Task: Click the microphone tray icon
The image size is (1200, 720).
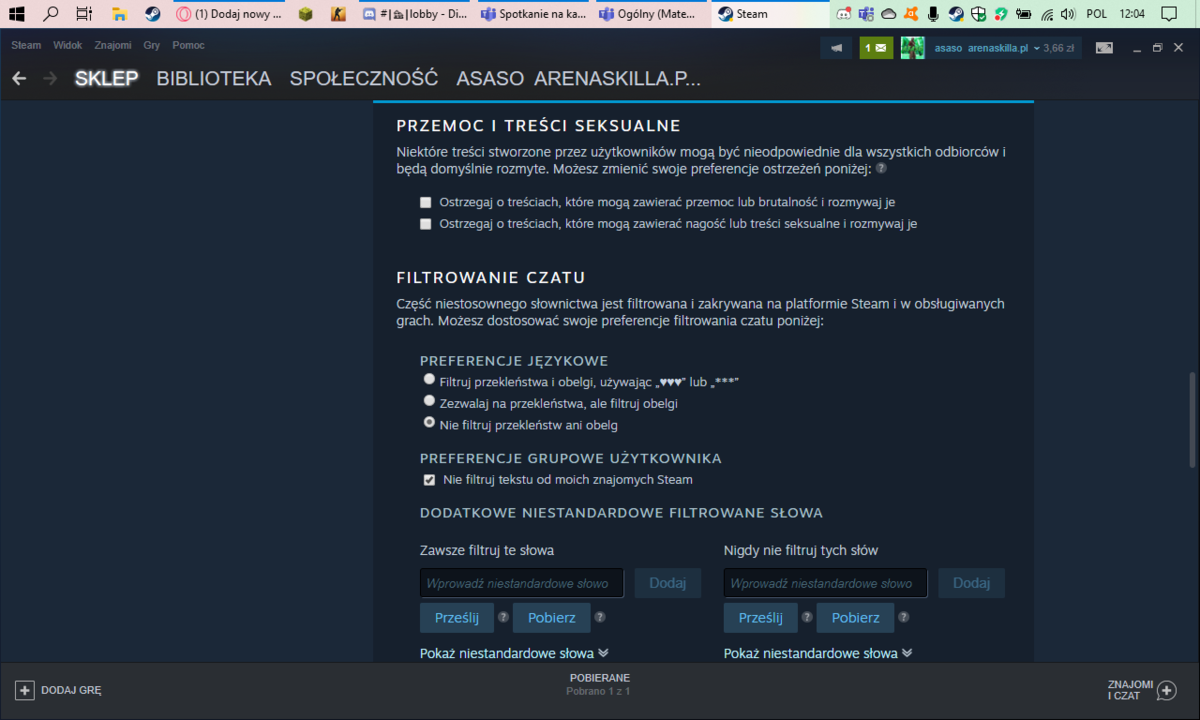Action: pyautogui.click(x=933, y=14)
